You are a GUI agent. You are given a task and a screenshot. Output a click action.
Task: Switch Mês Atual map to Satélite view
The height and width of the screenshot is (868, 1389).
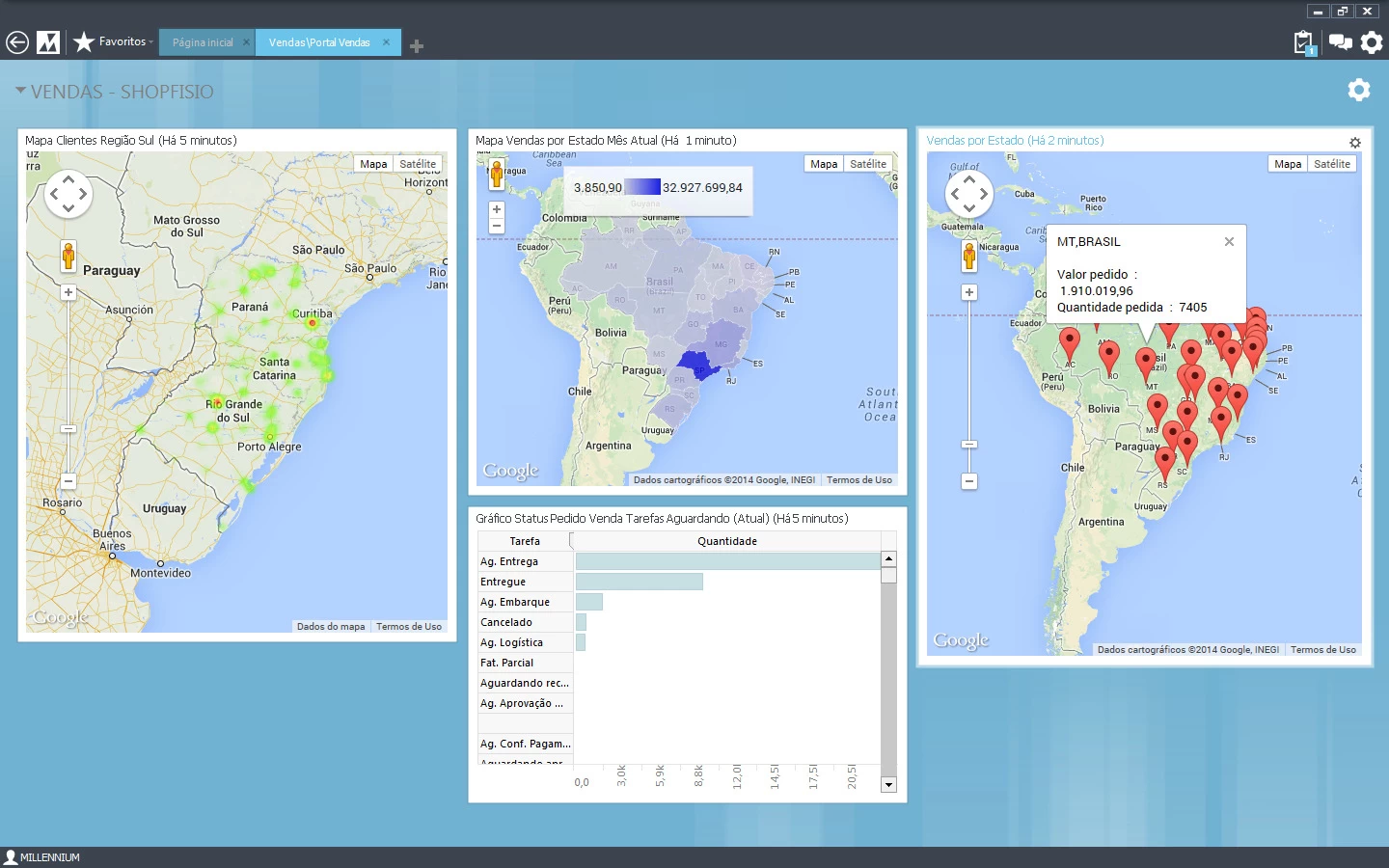pos(868,164)
